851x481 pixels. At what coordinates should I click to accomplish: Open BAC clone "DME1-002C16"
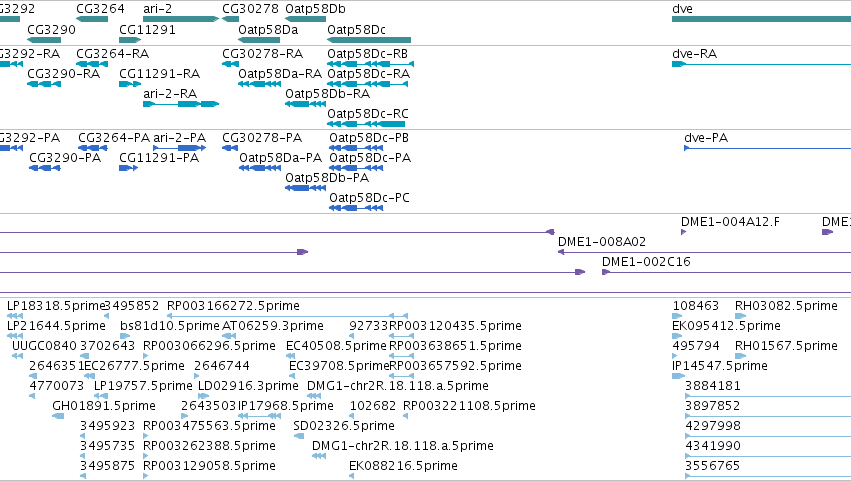646,262
